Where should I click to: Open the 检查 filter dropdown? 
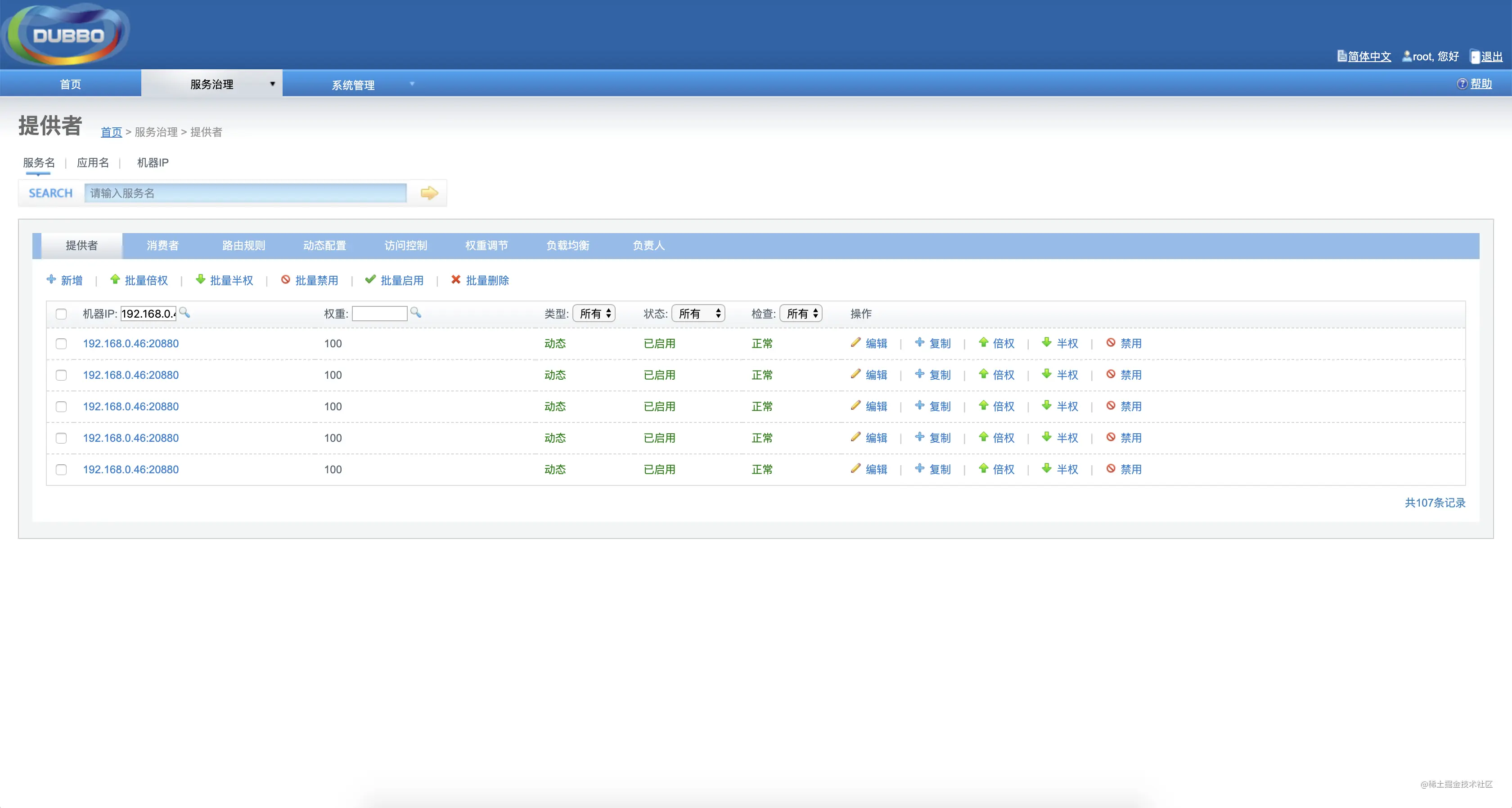[801, 313]
